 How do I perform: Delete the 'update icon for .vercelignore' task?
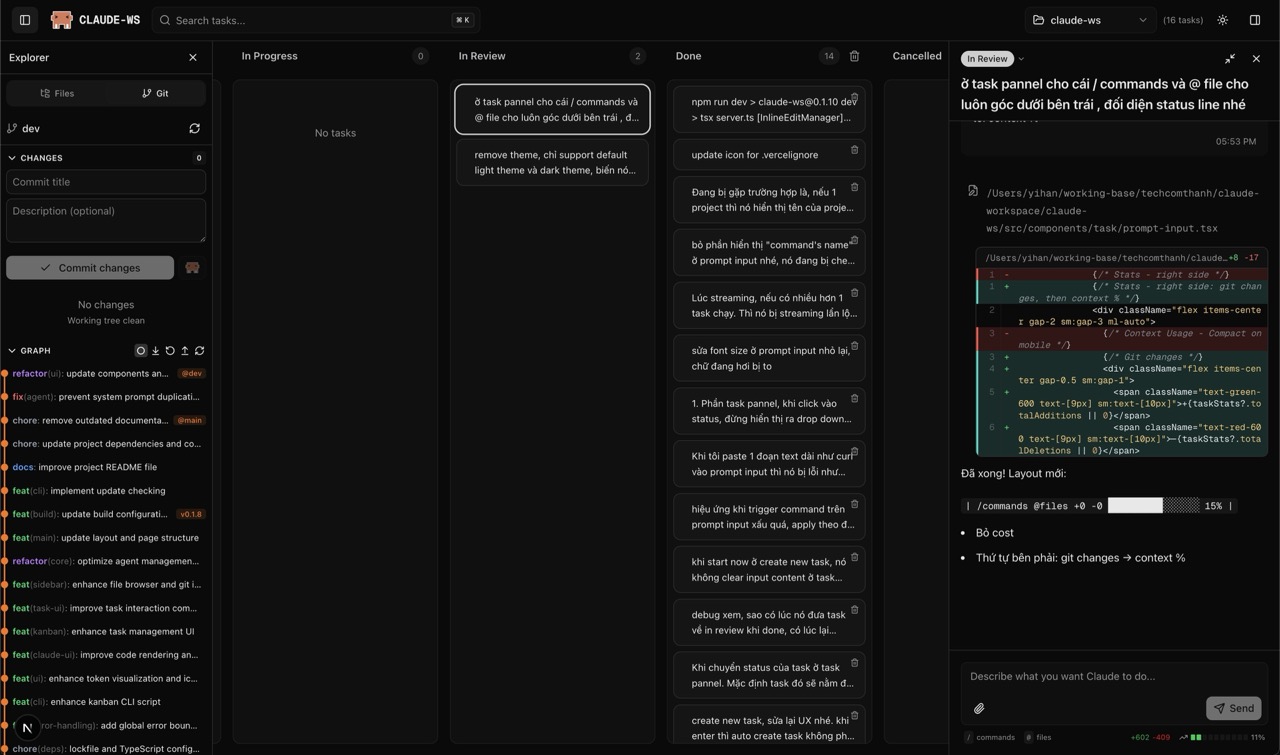coord(854,150)
